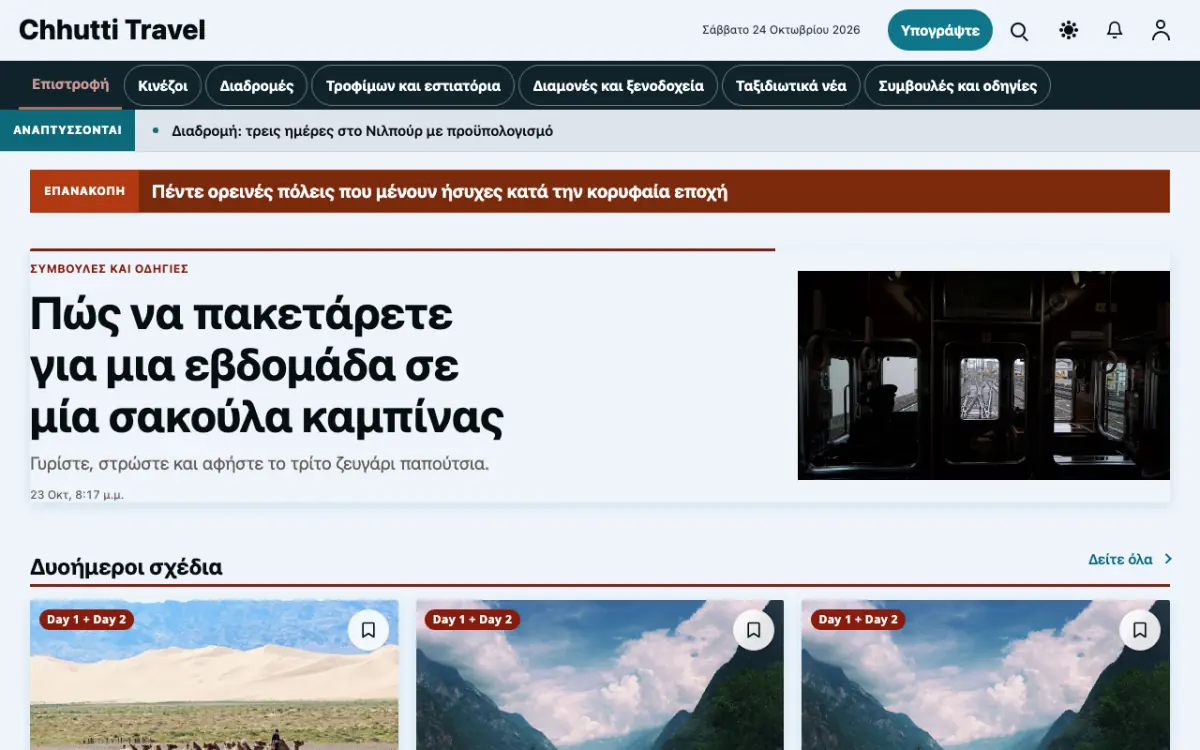1200x750 pixels.
Task: Select the Επιστροφή navigation tab
Action: pyautogui.click(x=70, y=85)
